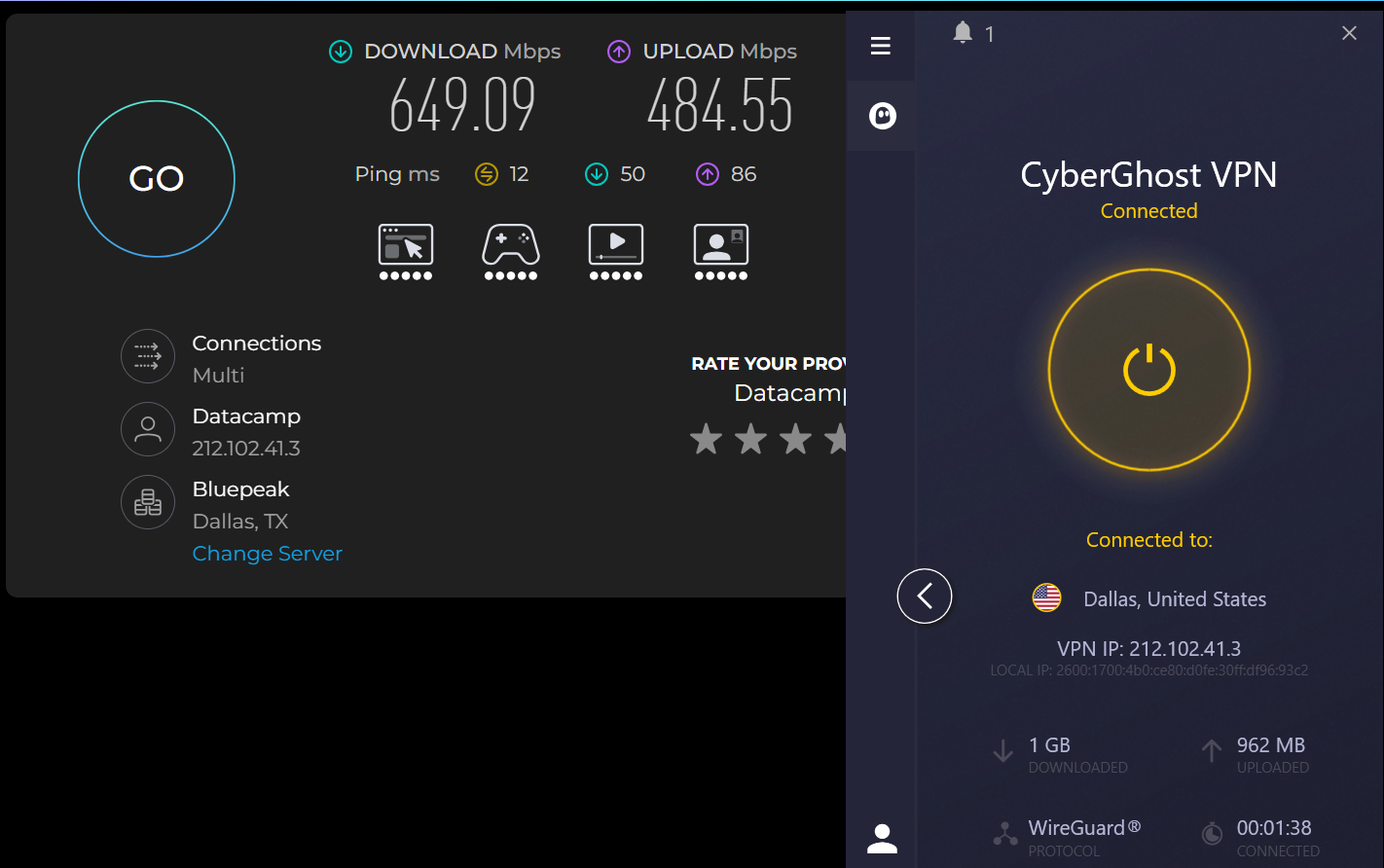Viewport: 1384px width, 868px height.
Task: Click the yellow Connected status text
Action: click(1149, 211)
